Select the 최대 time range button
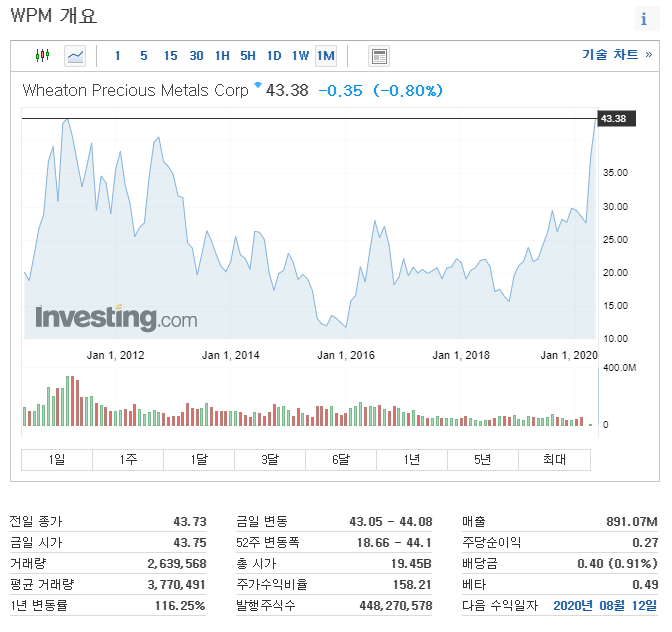This screenshot has width=672, height=632. (x=555, y=460)
